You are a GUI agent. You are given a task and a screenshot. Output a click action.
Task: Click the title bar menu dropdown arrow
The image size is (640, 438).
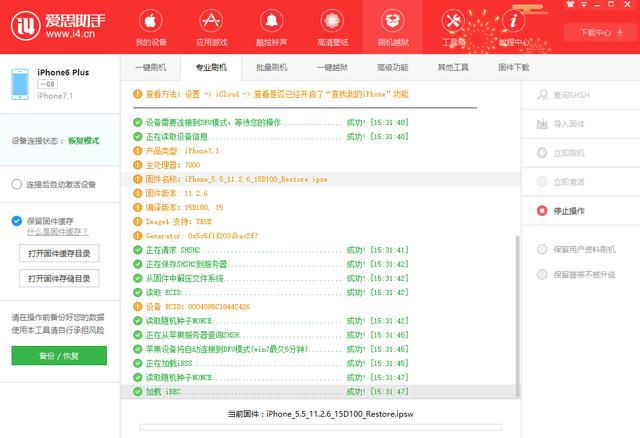584,4
